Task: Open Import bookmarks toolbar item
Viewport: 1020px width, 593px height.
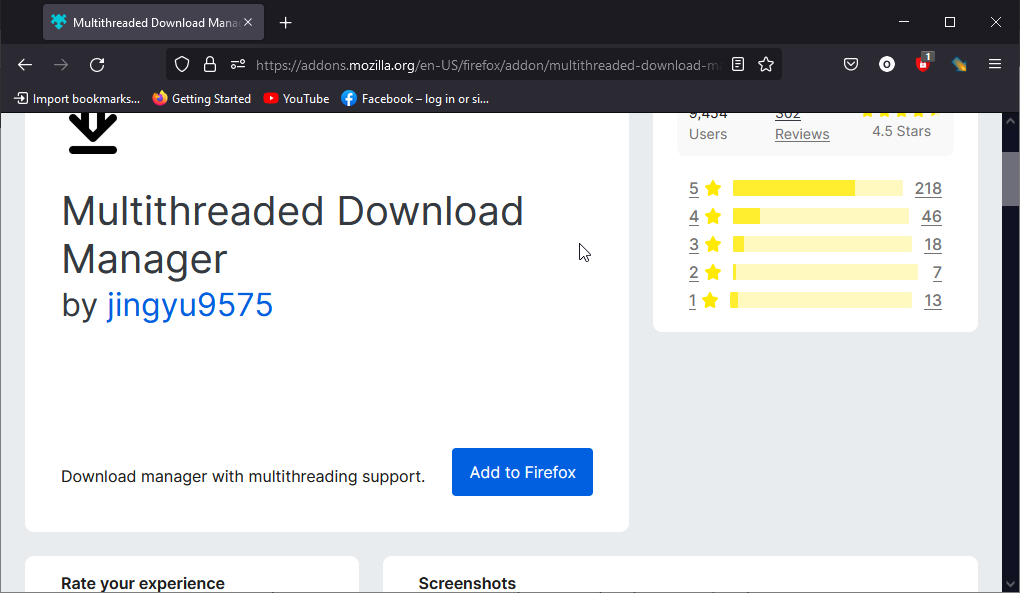Action: click(x=77, y=99)
